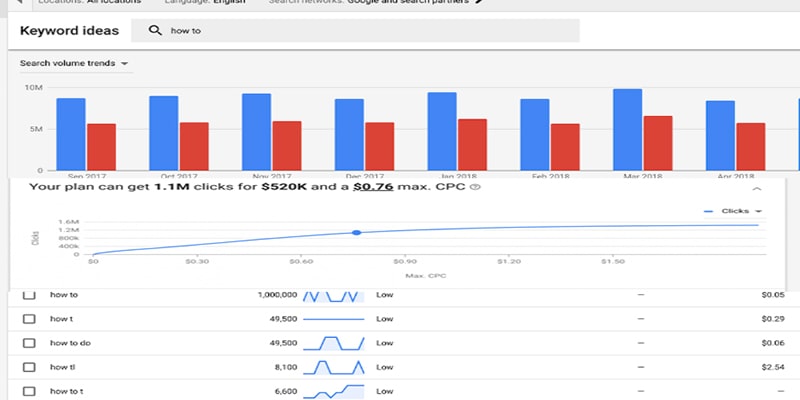Collapse the plan forecast panel chevron

click(x=757, y=189)
